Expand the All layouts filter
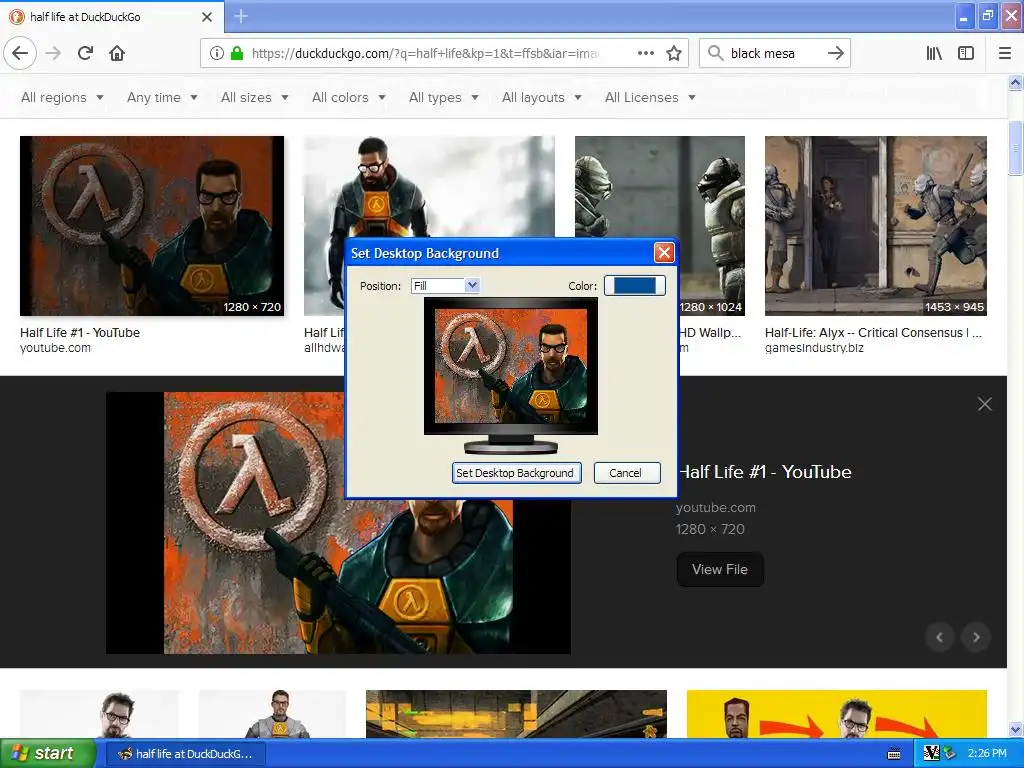The width and height of the screenshot is (1024, 768). (x=541, y=97)
